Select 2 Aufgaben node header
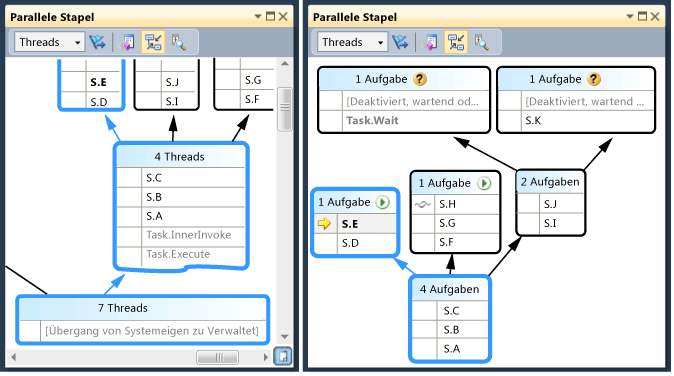This screenshot has width=674, height=376. coord(550,182)
